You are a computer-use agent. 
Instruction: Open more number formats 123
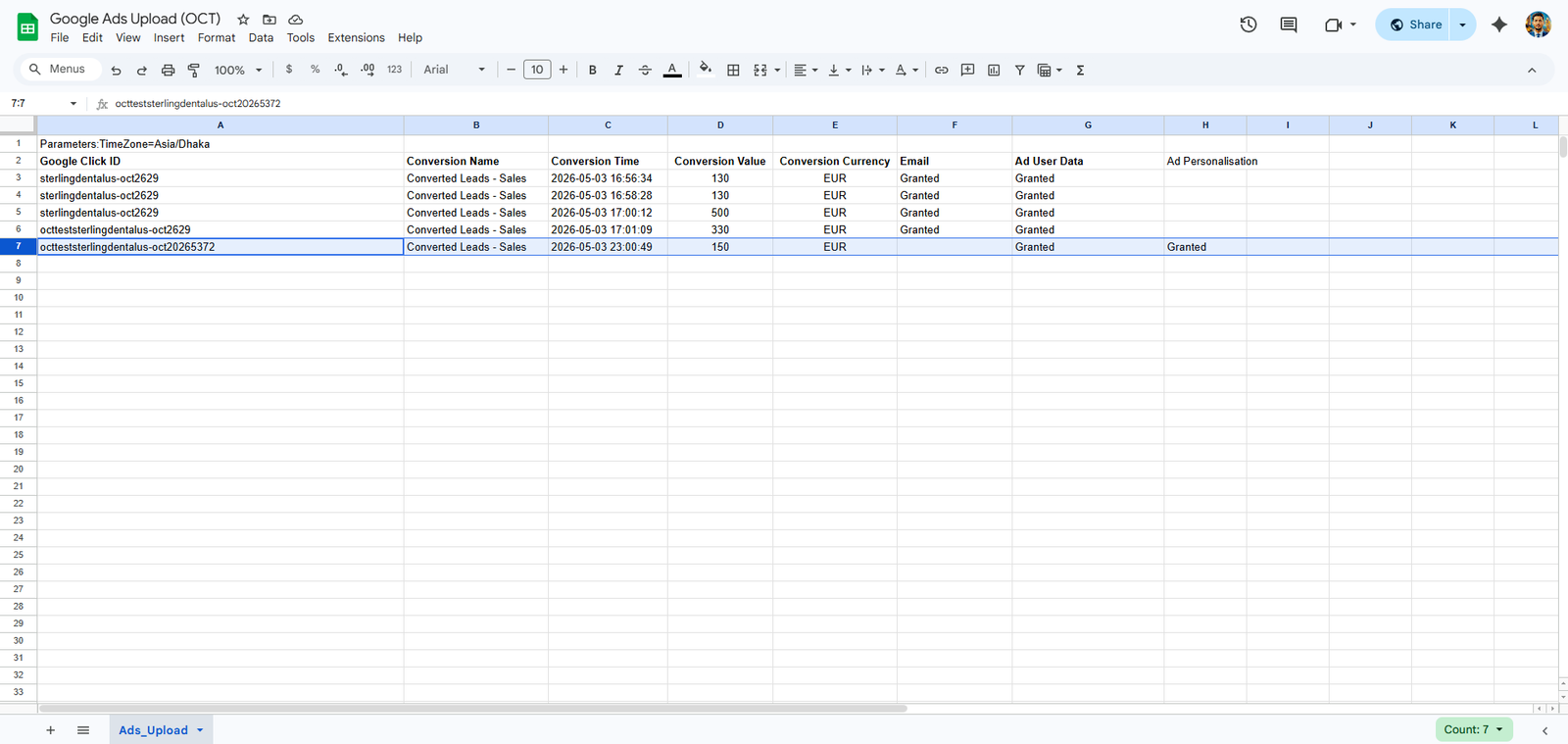pos(394,70)
